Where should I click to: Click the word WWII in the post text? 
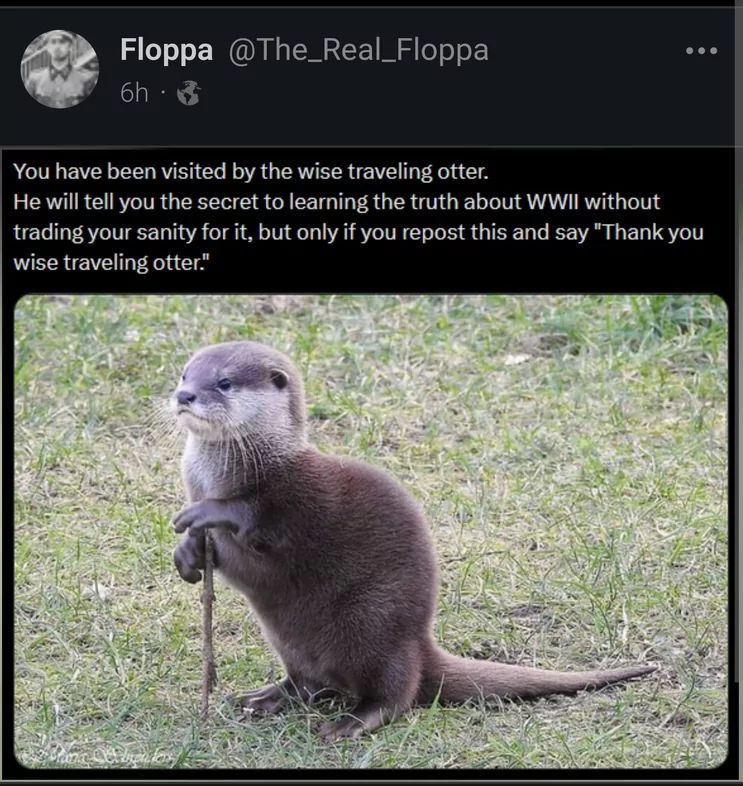552,202
